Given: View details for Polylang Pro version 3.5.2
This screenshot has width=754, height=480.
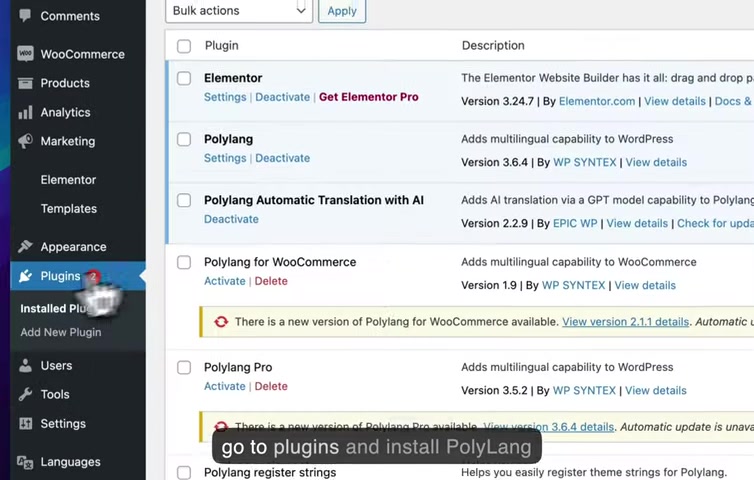Looking at the screenshot, I should [655, 391].
